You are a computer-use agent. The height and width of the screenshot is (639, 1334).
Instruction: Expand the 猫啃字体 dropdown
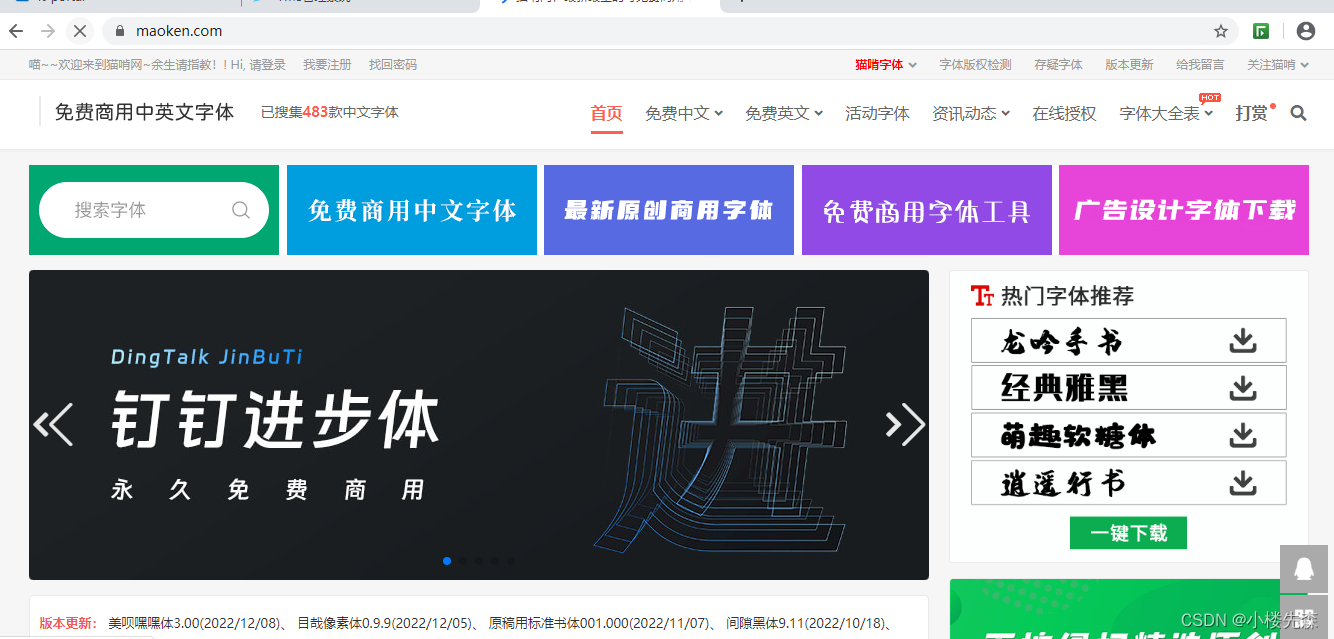tap(886, 65)
